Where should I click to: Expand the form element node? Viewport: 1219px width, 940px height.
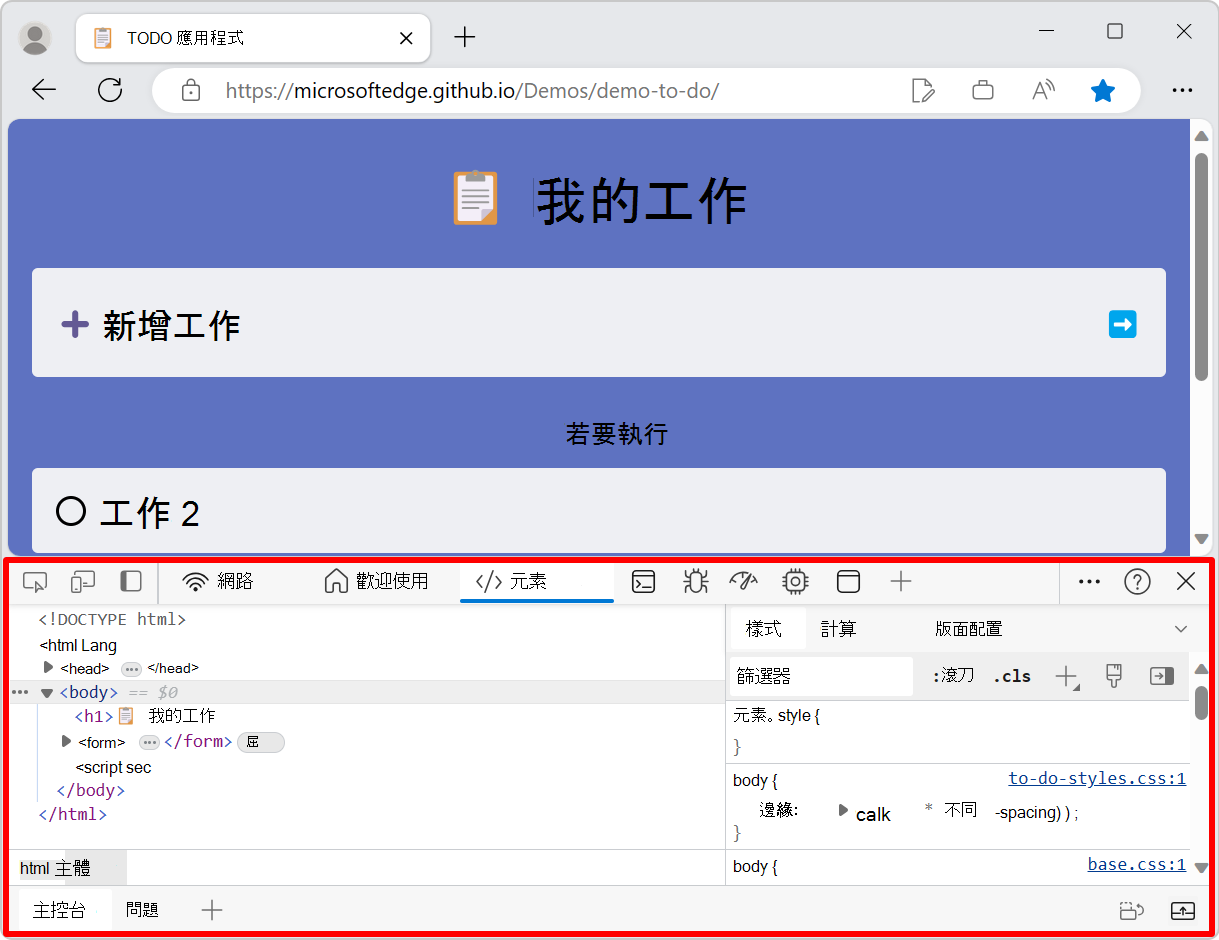65,741
